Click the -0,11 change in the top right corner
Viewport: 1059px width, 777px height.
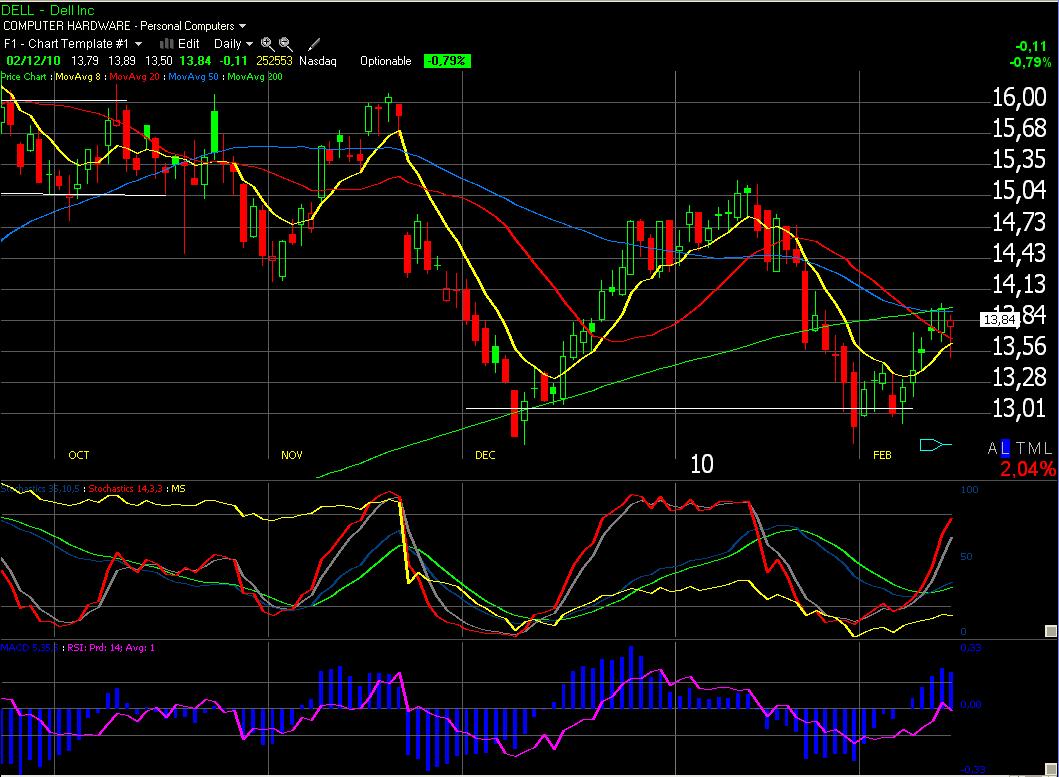1031,46
